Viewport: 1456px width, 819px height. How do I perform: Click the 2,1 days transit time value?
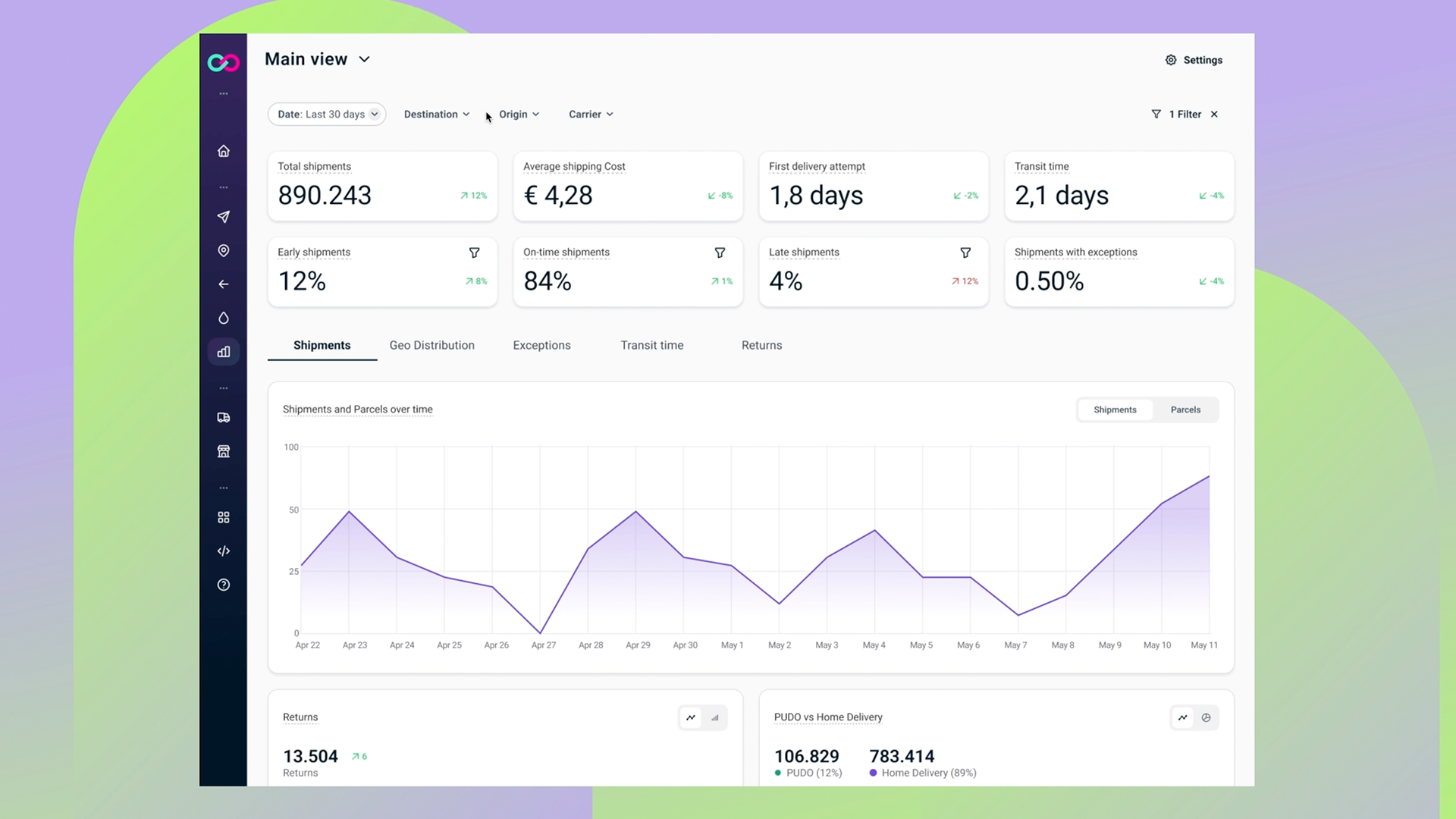1062,196
